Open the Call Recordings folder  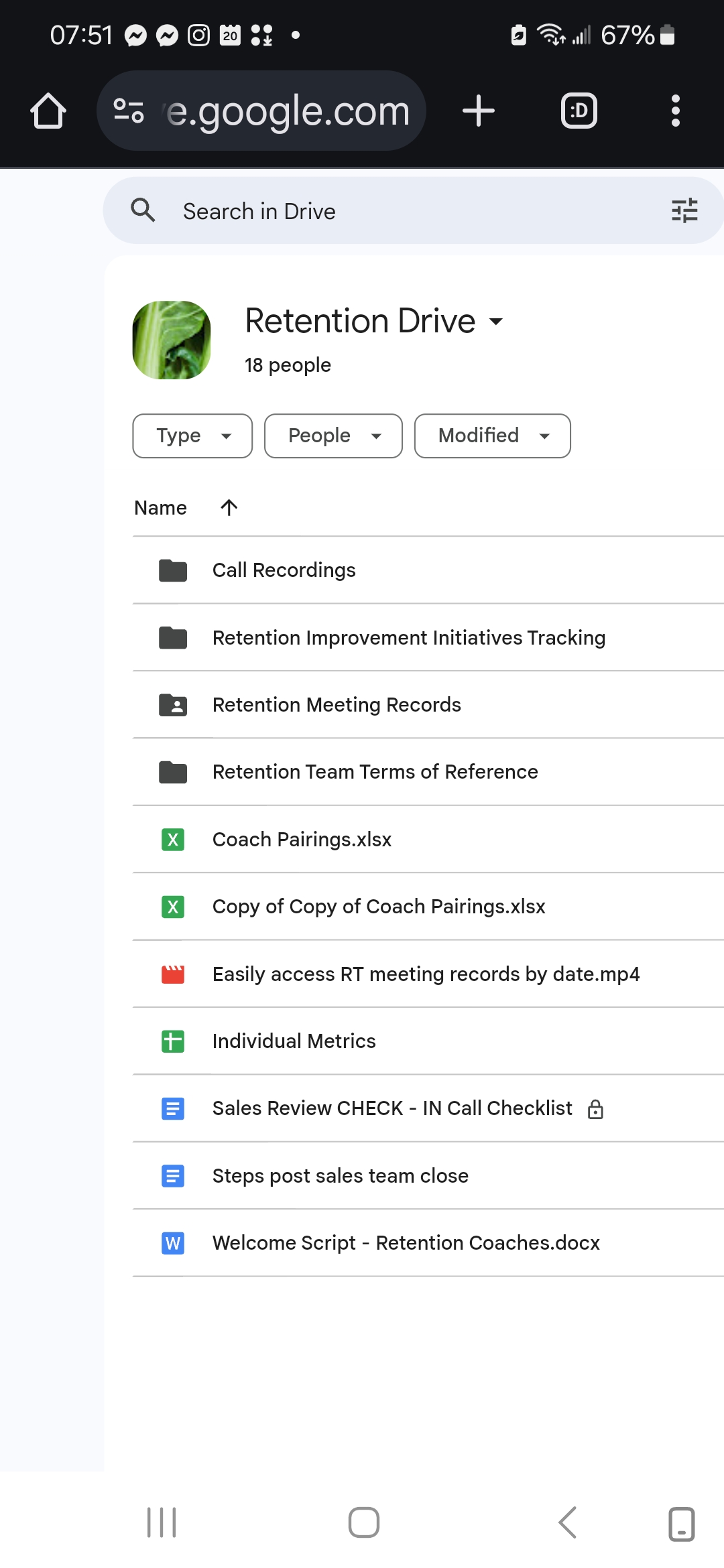coord(284,570)
